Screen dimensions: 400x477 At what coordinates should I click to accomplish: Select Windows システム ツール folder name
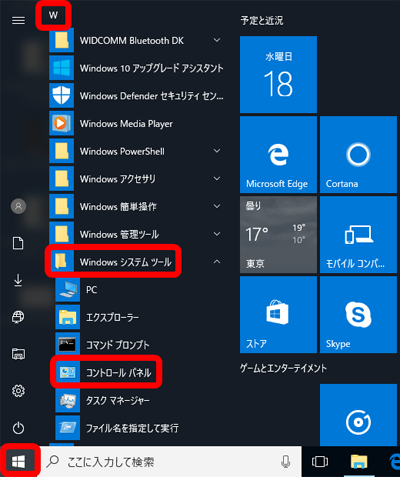point(126,262)
